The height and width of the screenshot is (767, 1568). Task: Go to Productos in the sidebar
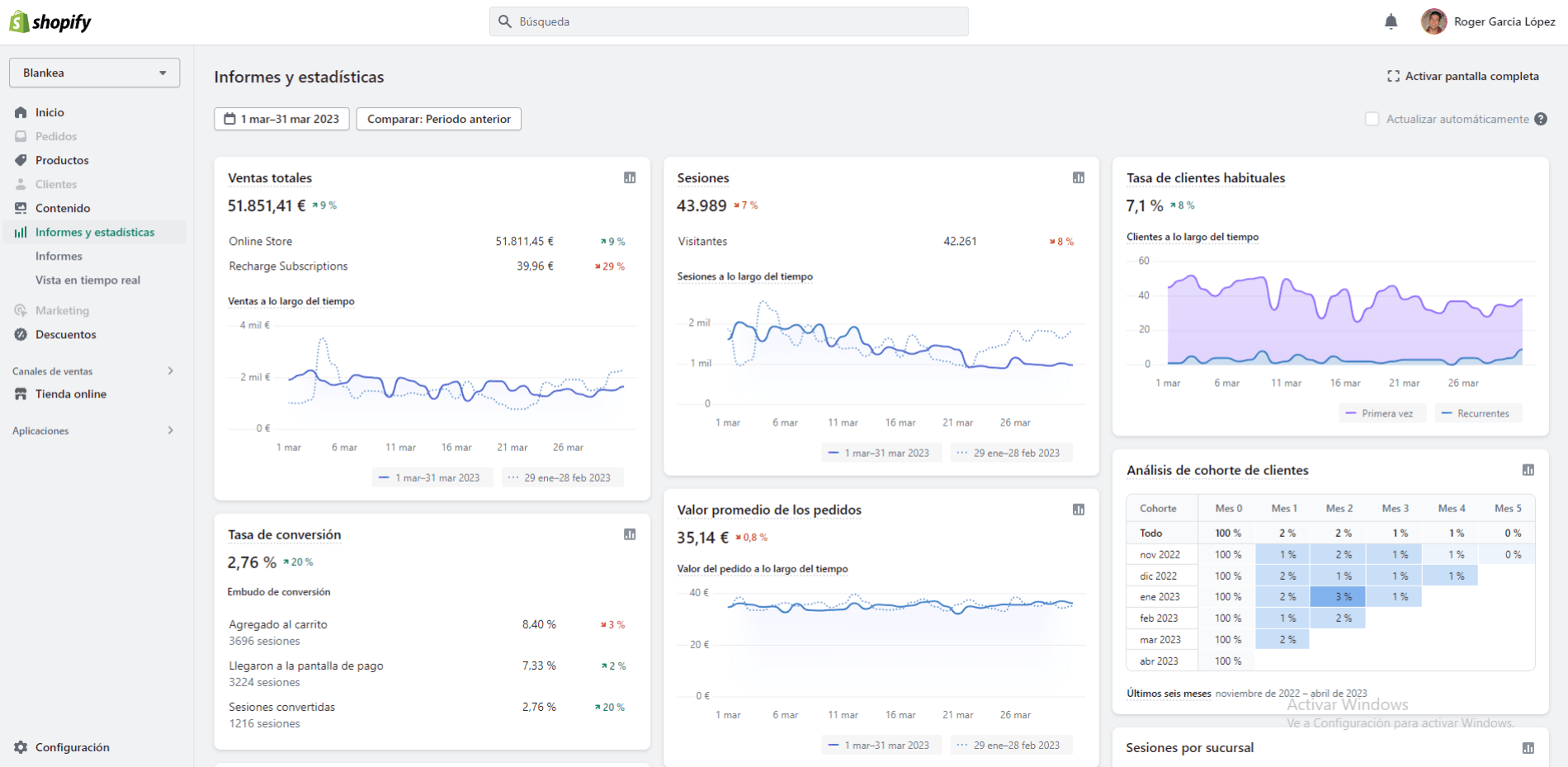point(62,160)
